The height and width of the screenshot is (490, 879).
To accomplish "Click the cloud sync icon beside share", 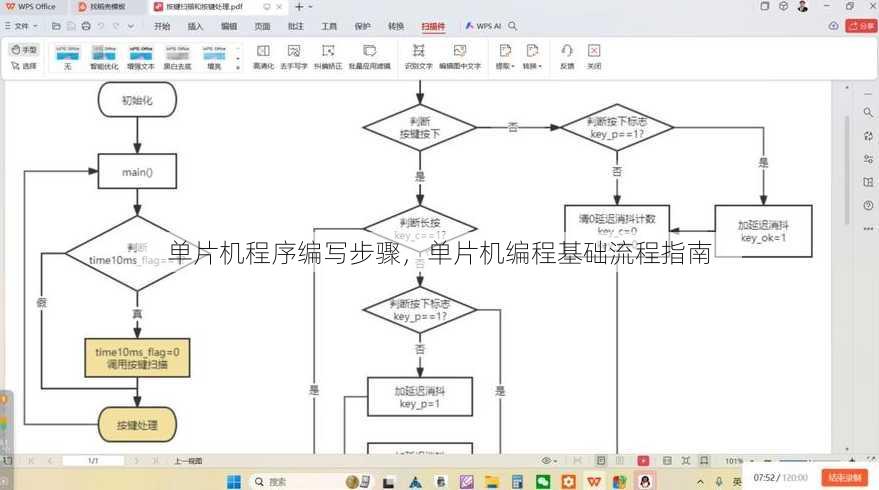I will tap(834, 26).
